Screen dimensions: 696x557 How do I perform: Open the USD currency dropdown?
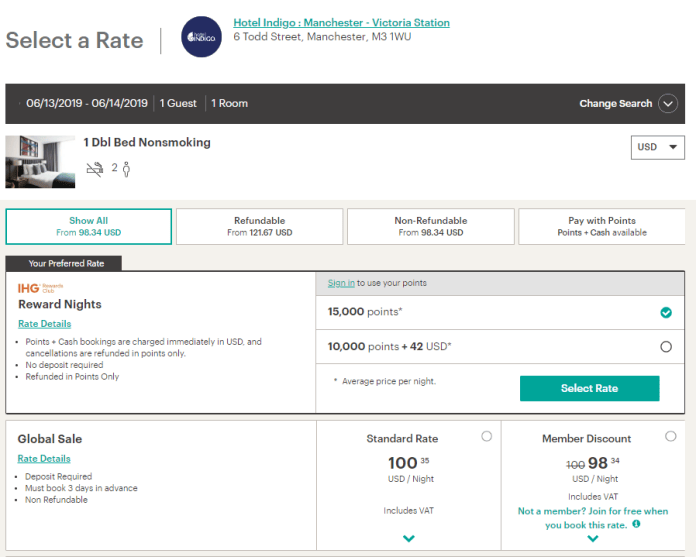[x=657, y=147]
